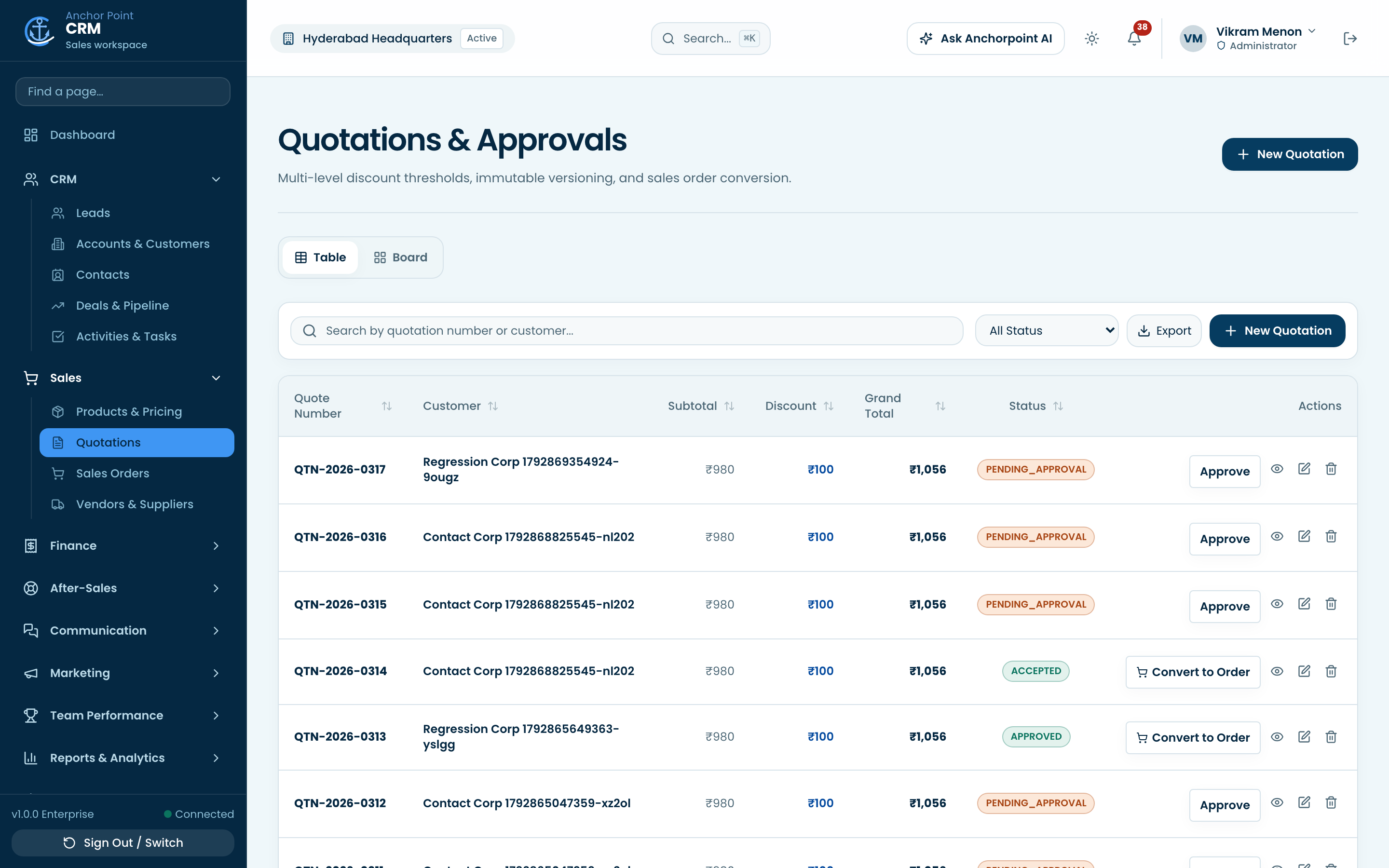Image resolution: width=1389 pixels, height=868 pixels.
Task: Toggle the light/dark theme sun icon
Action: tap(1092, 39)
